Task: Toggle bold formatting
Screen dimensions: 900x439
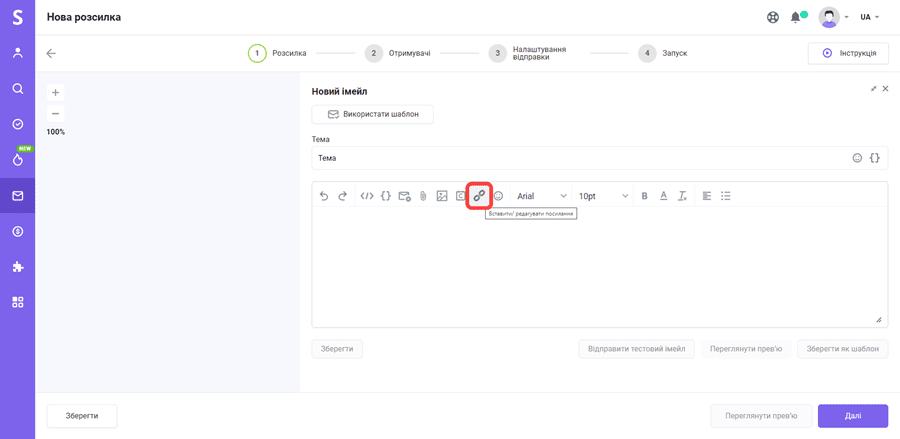Action: [644, 196]
